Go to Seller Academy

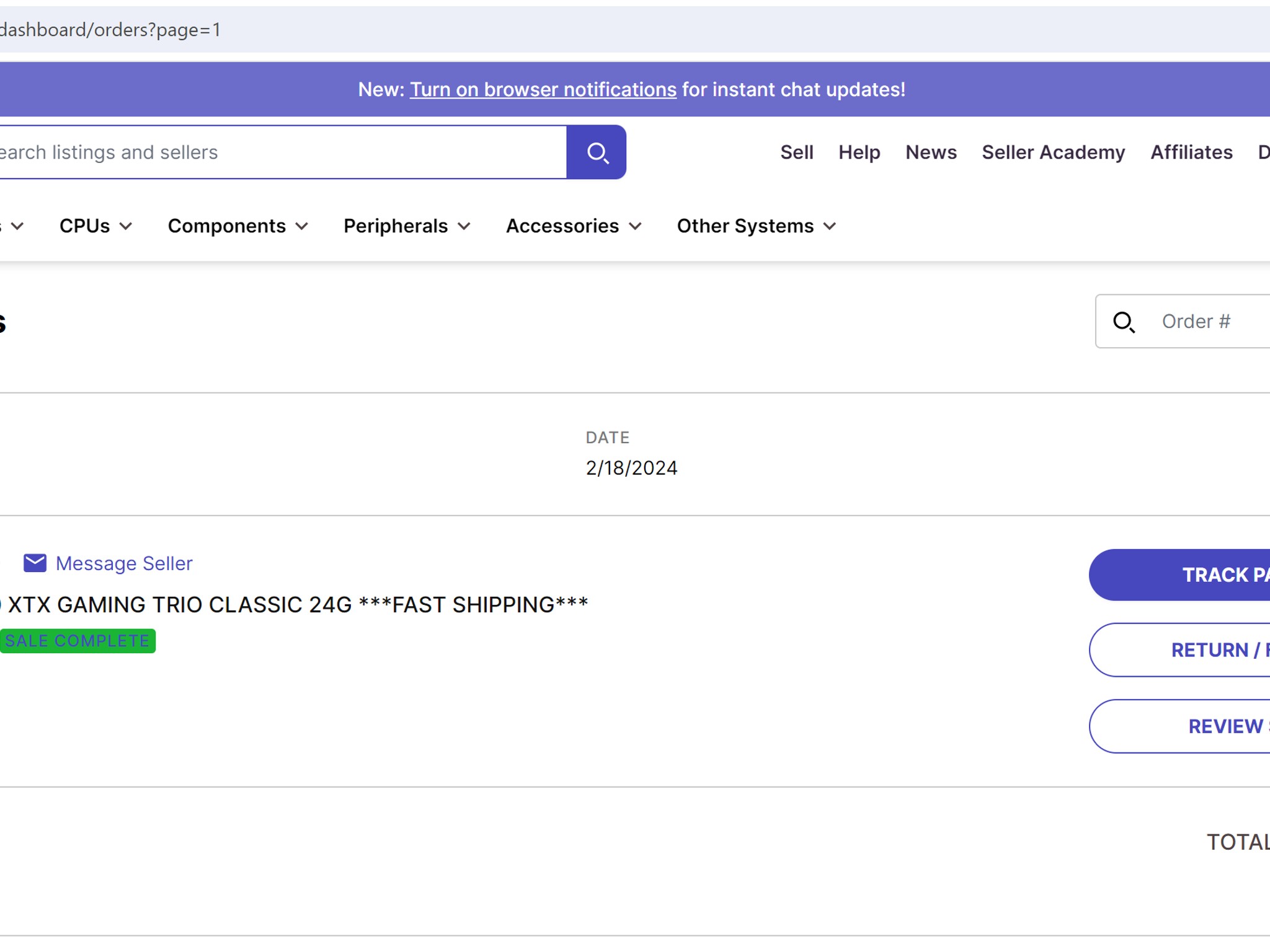pos(1053,152)
